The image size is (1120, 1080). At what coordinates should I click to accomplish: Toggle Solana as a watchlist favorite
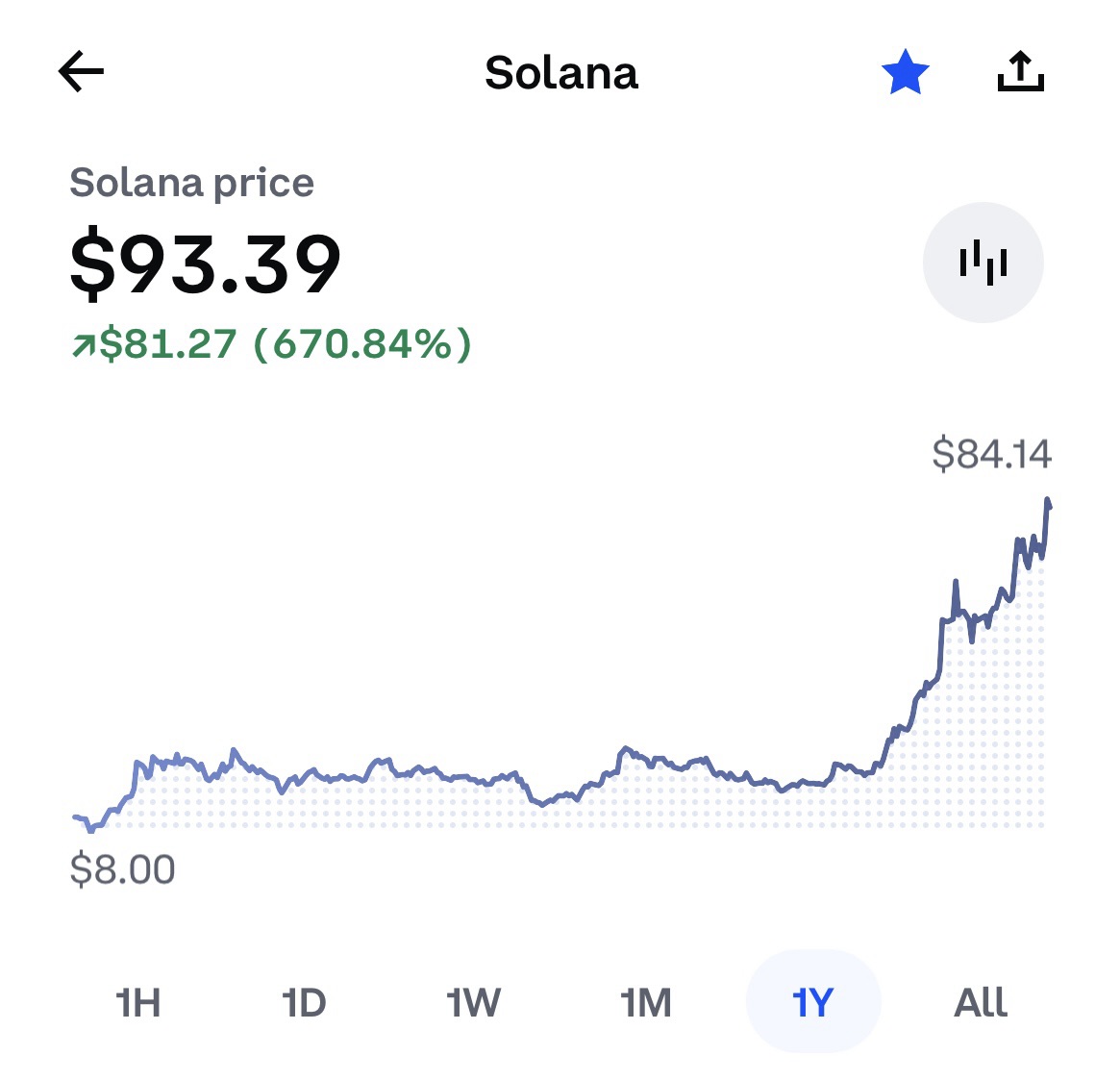pyautogui.click(x=904, y=73)
